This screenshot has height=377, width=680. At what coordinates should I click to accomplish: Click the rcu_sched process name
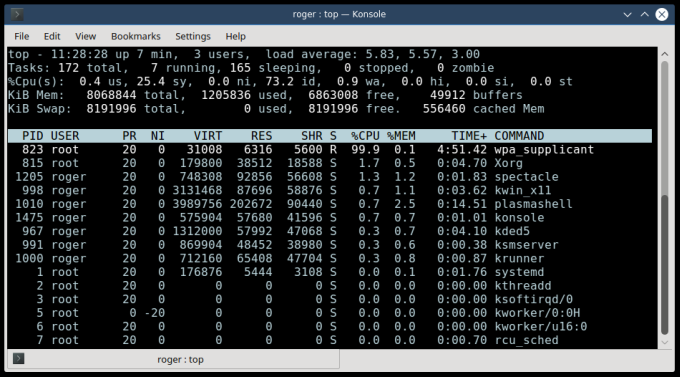pyautogui.click(x=526, y=340)
